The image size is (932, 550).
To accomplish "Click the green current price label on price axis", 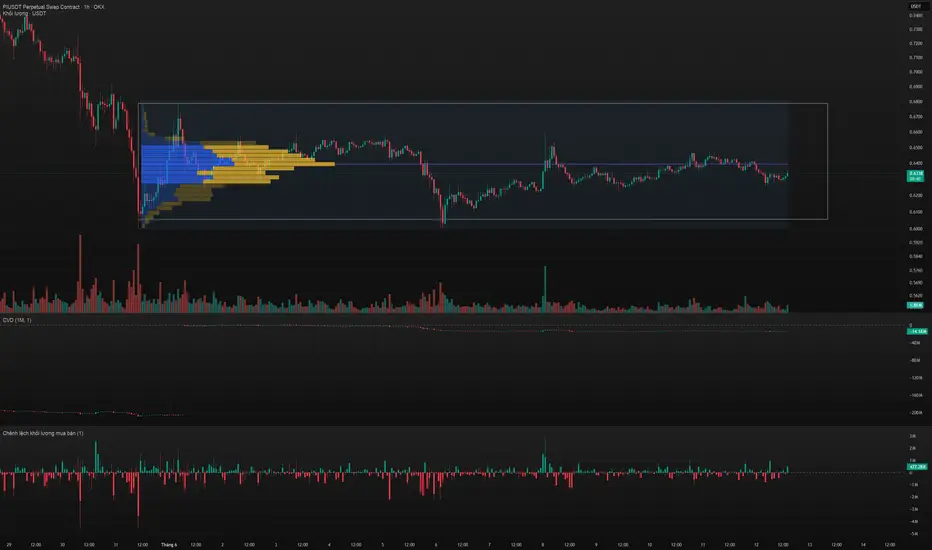I will tap(915, 175).
